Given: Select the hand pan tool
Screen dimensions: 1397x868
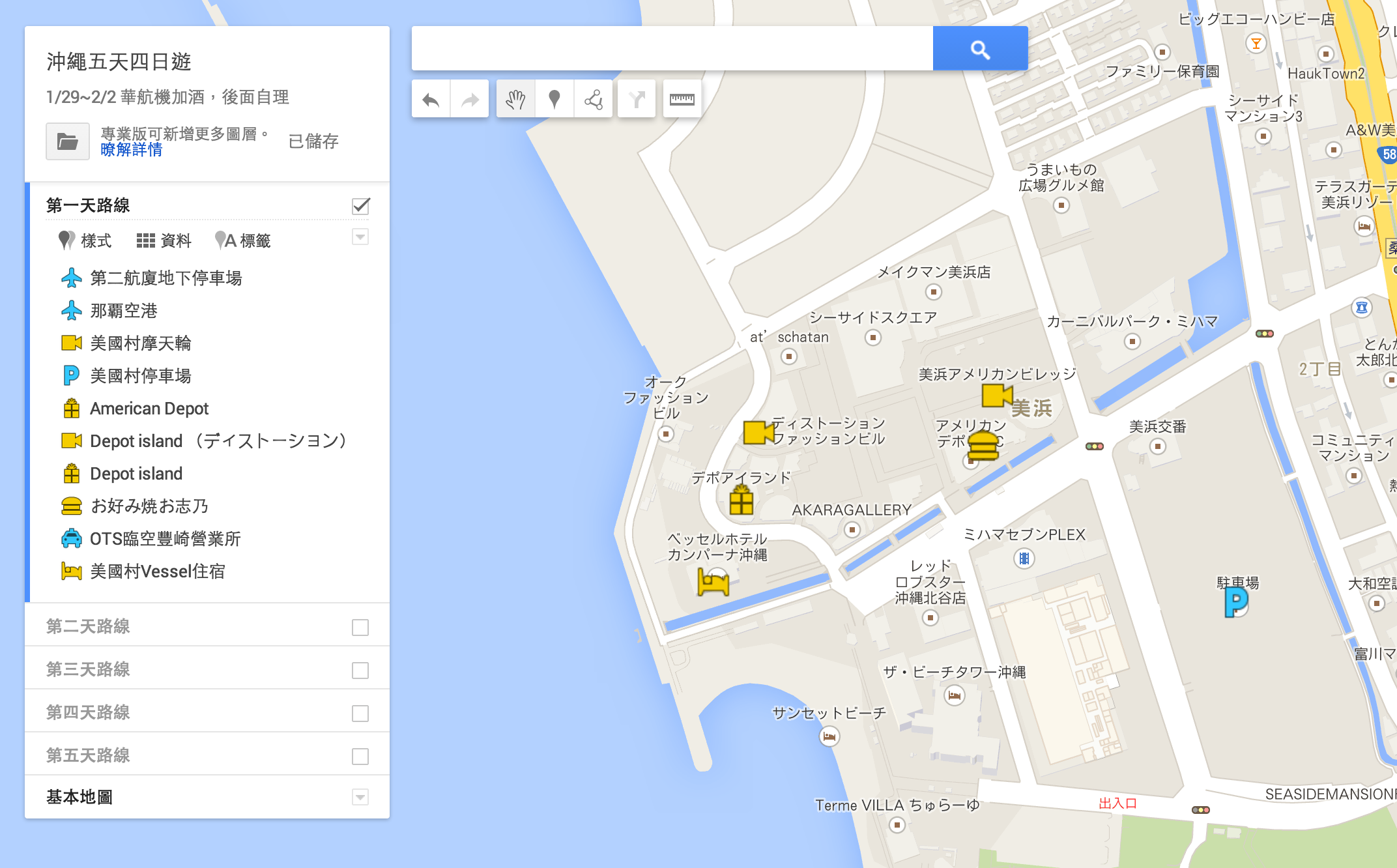Looking at the screenshot, I should [515, 99].
